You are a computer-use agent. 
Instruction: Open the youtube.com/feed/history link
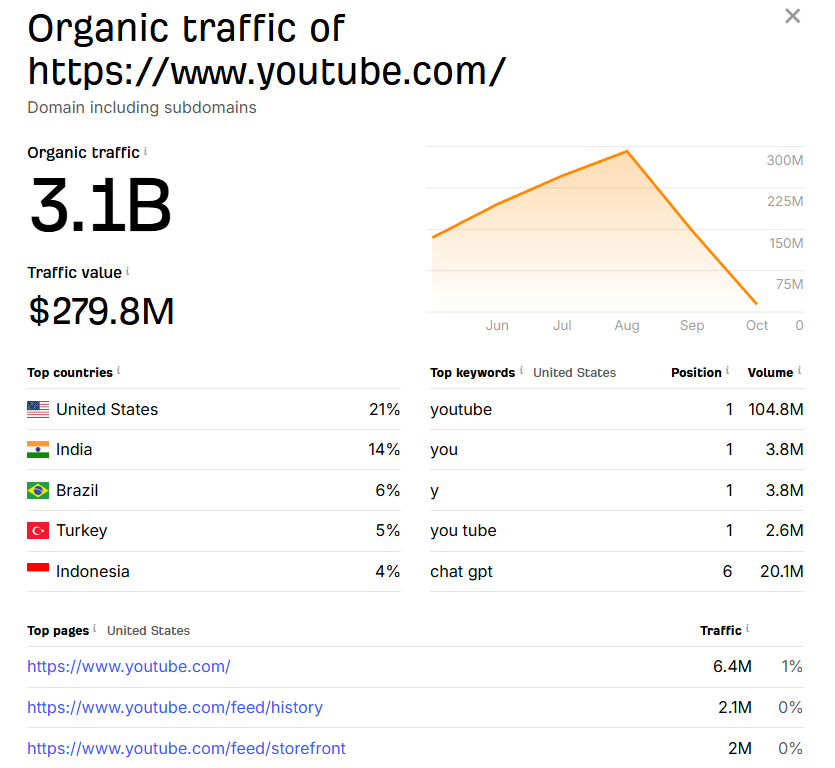click(175, 707)
